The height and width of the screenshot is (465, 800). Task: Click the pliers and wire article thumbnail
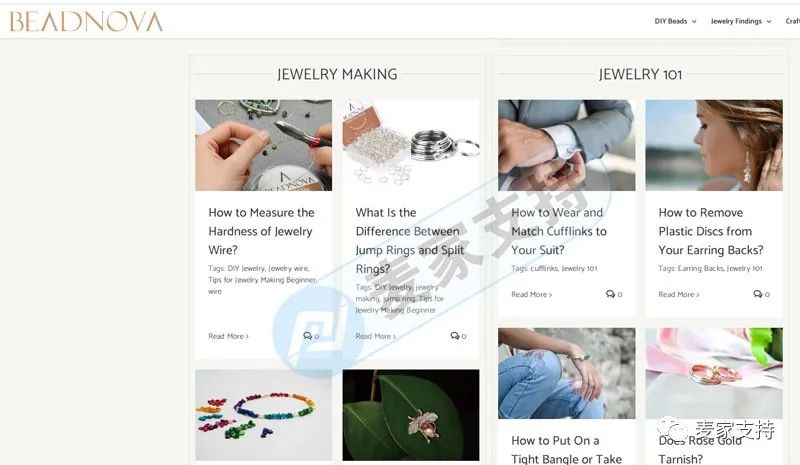tap(263, 145)
